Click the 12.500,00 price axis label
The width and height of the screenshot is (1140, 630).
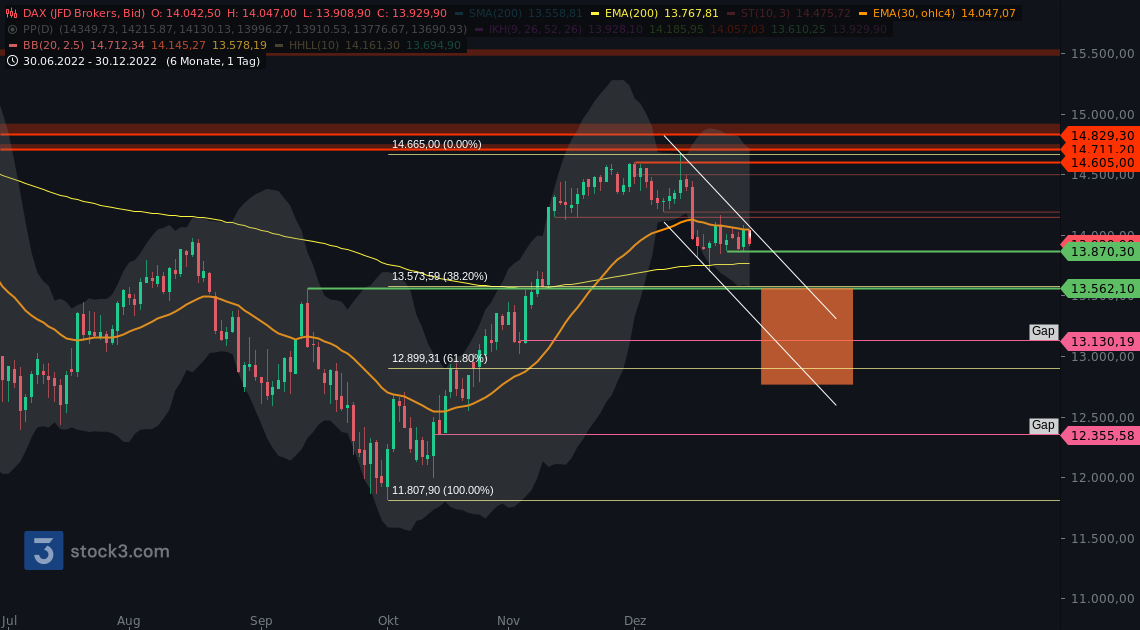point(1102,417)
